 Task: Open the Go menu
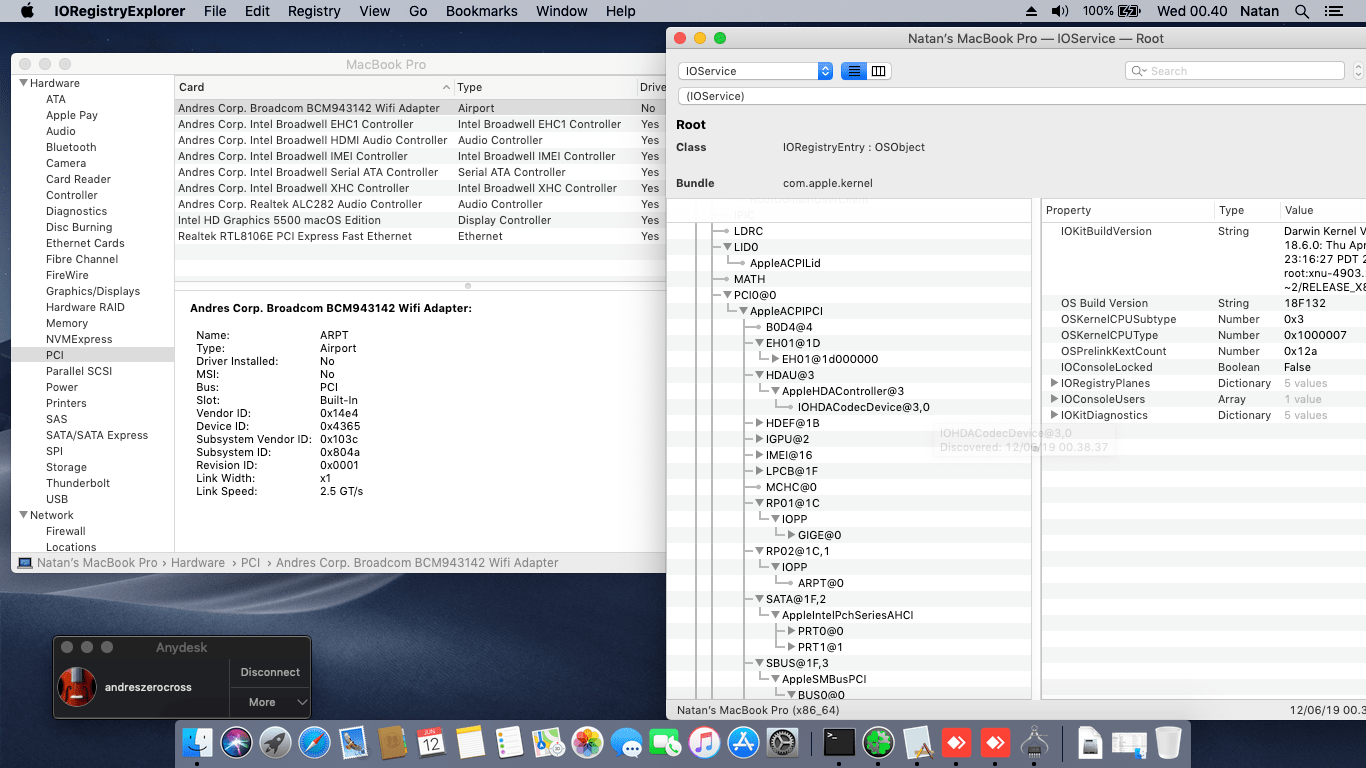tap(418, 11)
